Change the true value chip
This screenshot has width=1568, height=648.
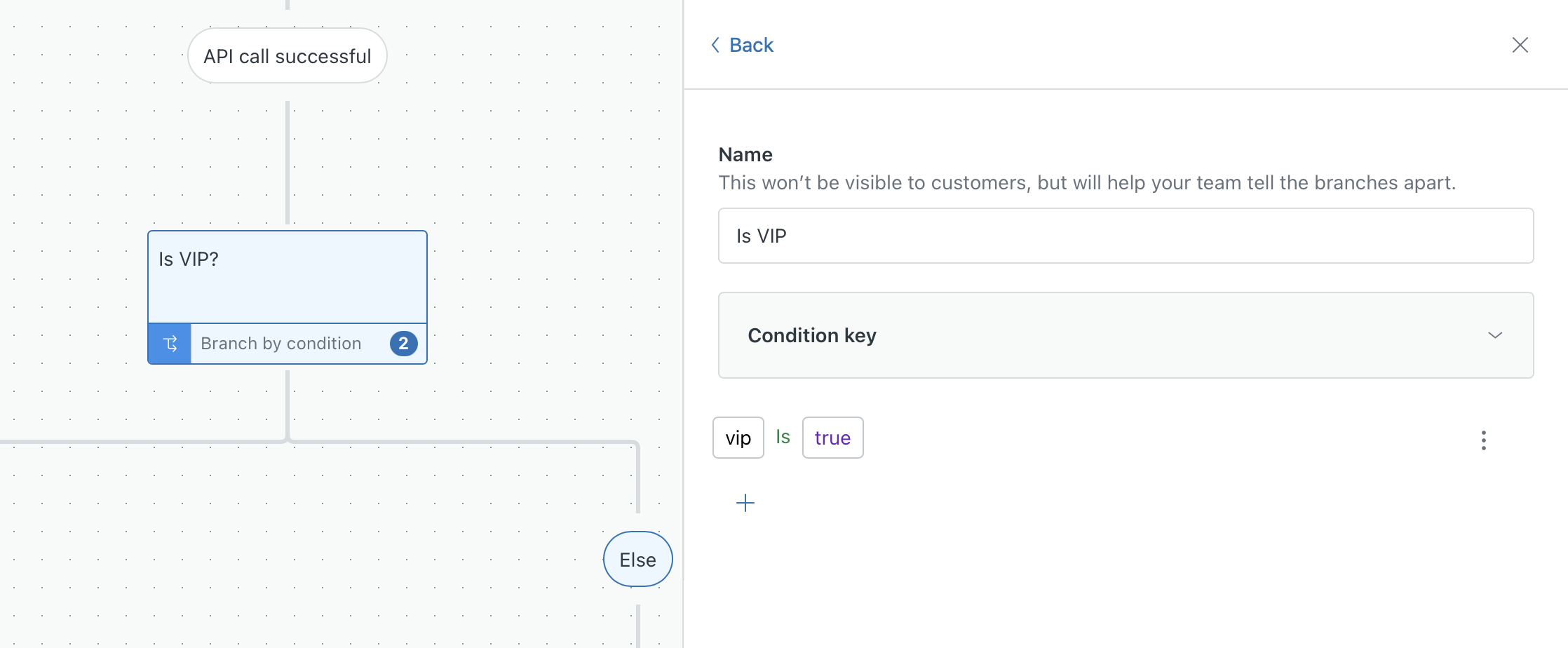coord(832,438)
